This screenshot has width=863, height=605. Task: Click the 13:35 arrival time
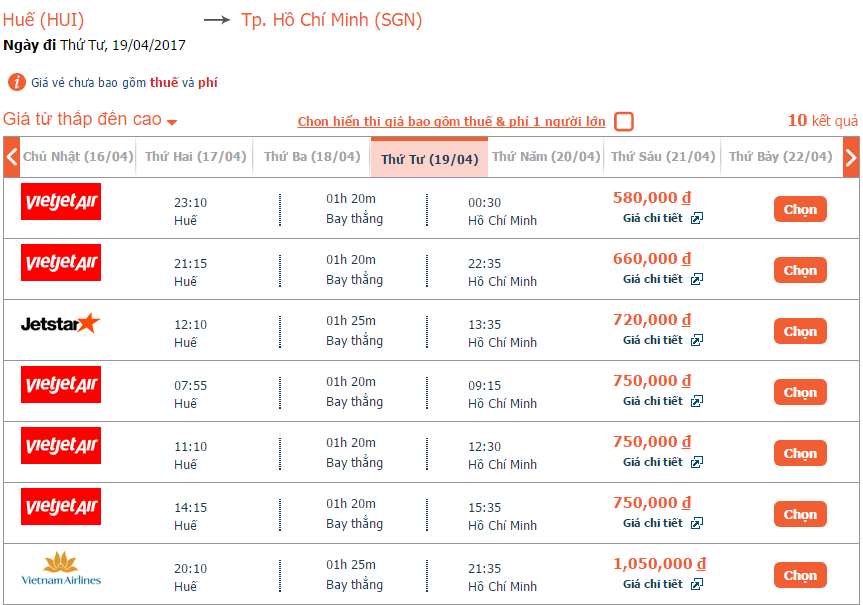point(484,325)
